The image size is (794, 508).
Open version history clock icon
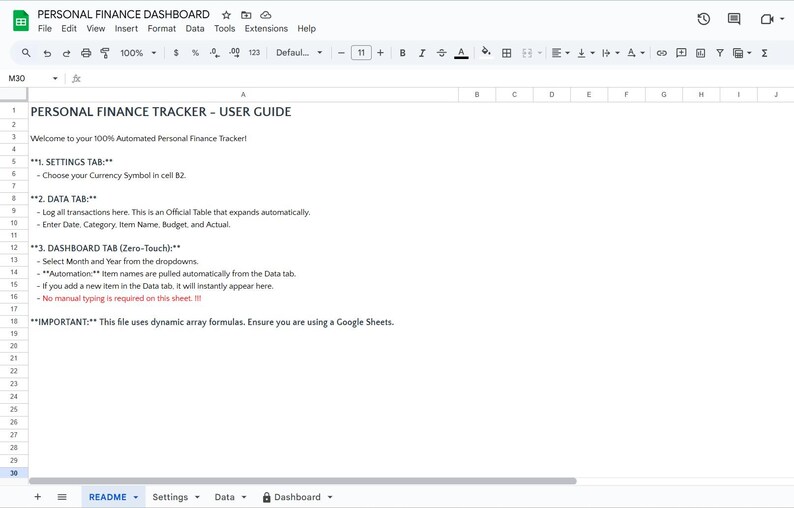click(x=703, y=19)
